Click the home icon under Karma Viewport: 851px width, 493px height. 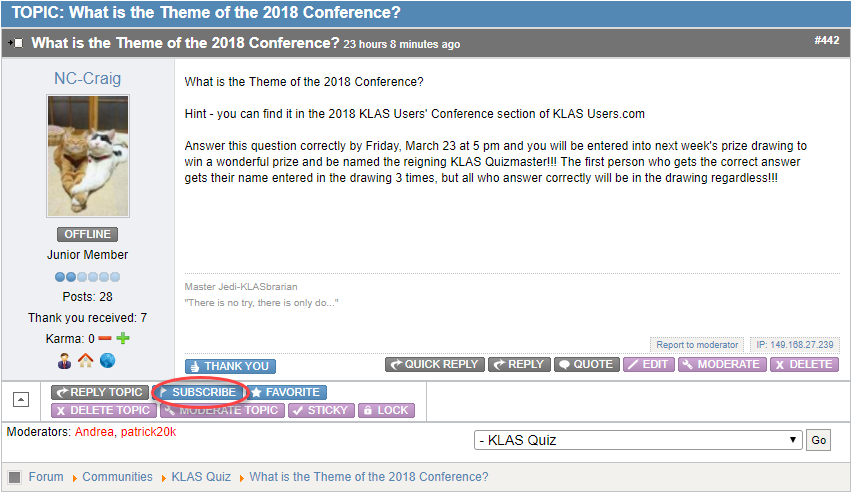click(x=86, y=361)
